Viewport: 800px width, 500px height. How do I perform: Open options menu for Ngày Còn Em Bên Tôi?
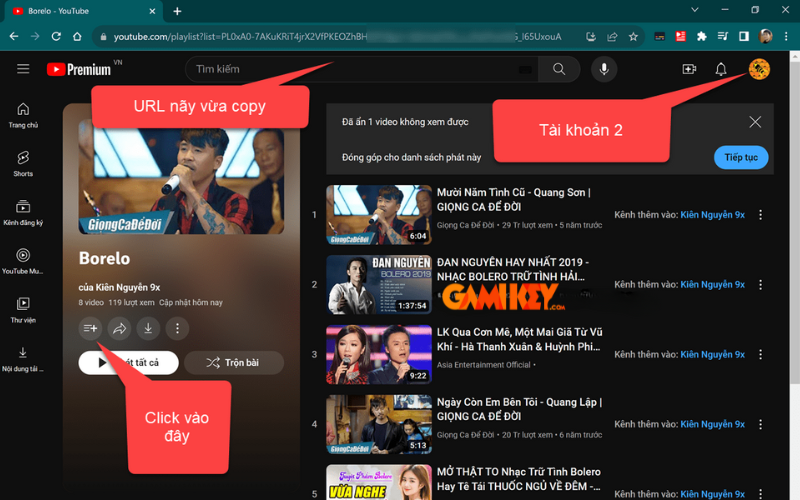tap(761, 424)
